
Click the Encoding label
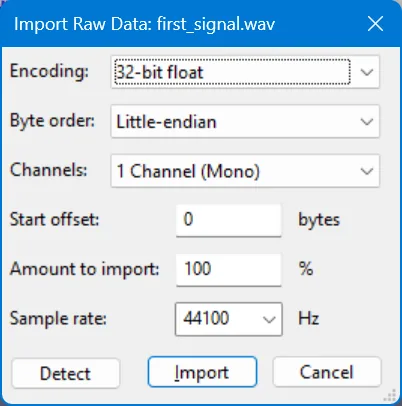point(49,71)
